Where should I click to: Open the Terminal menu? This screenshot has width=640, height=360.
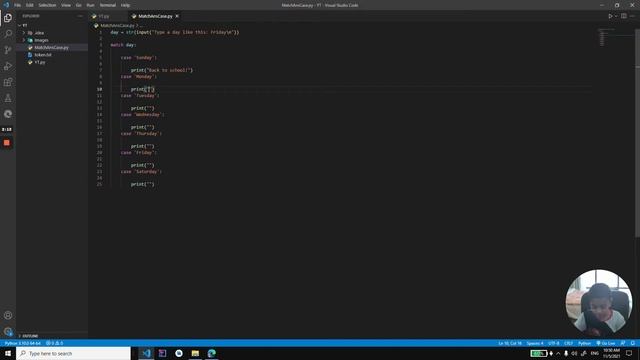[108, 5]
